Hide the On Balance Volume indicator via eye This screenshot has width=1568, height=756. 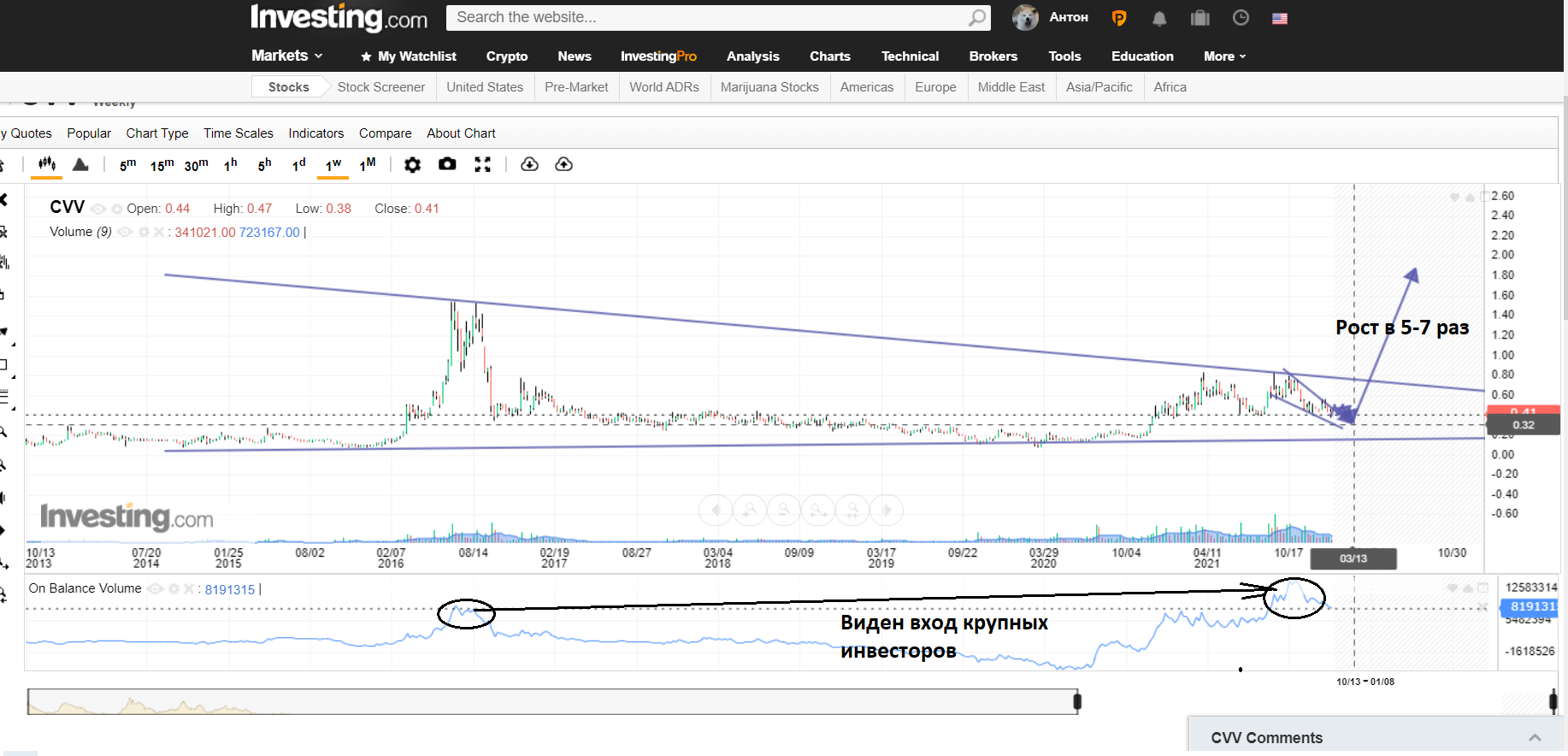pyautogui.click(x=156, y=588)
